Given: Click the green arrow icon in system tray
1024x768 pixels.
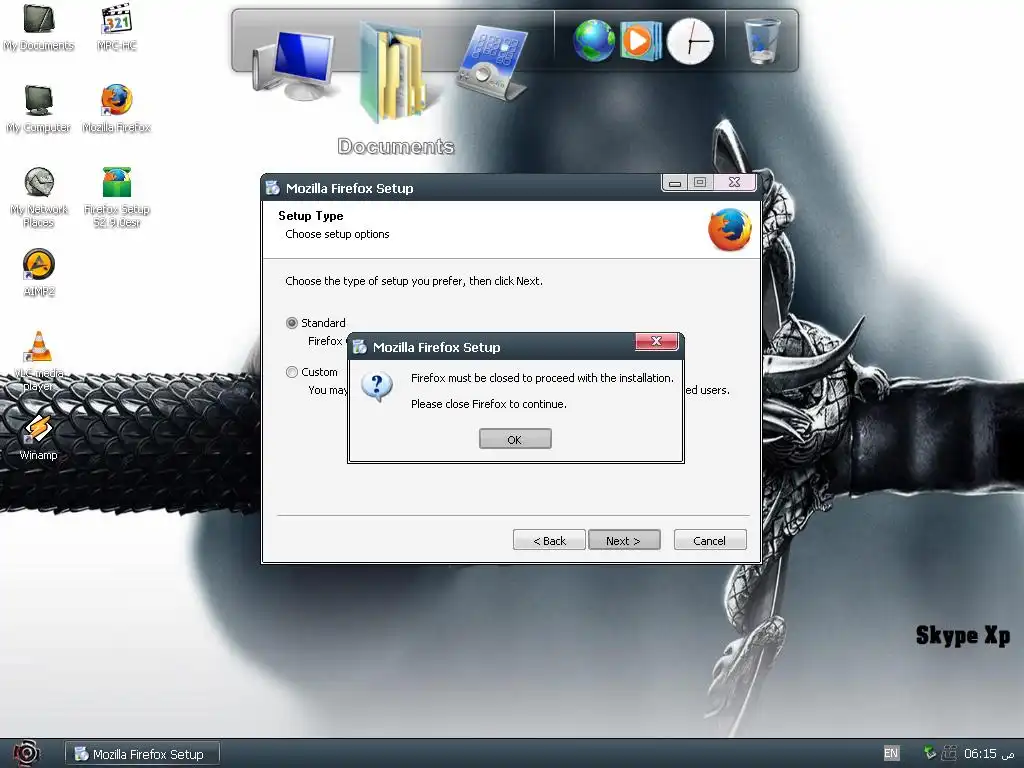Looking at the screenshot, I should (930, 753).
